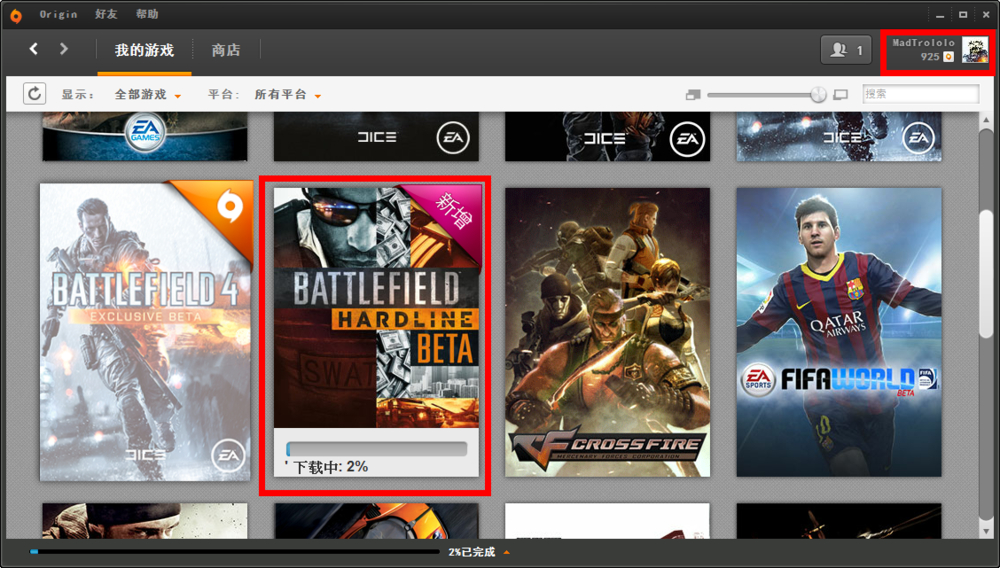This screenshot has width=1000, height=568.
Task: Click the scrollbar down arrow
Action: (986, 530)
